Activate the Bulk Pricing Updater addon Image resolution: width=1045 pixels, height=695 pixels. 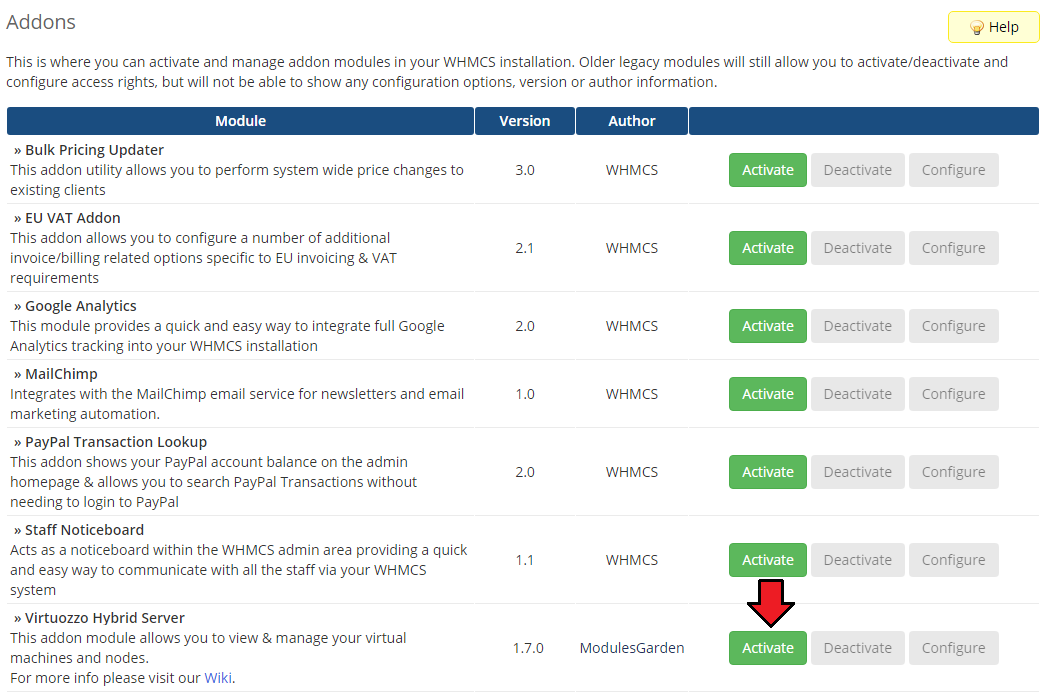click(768, 170)
